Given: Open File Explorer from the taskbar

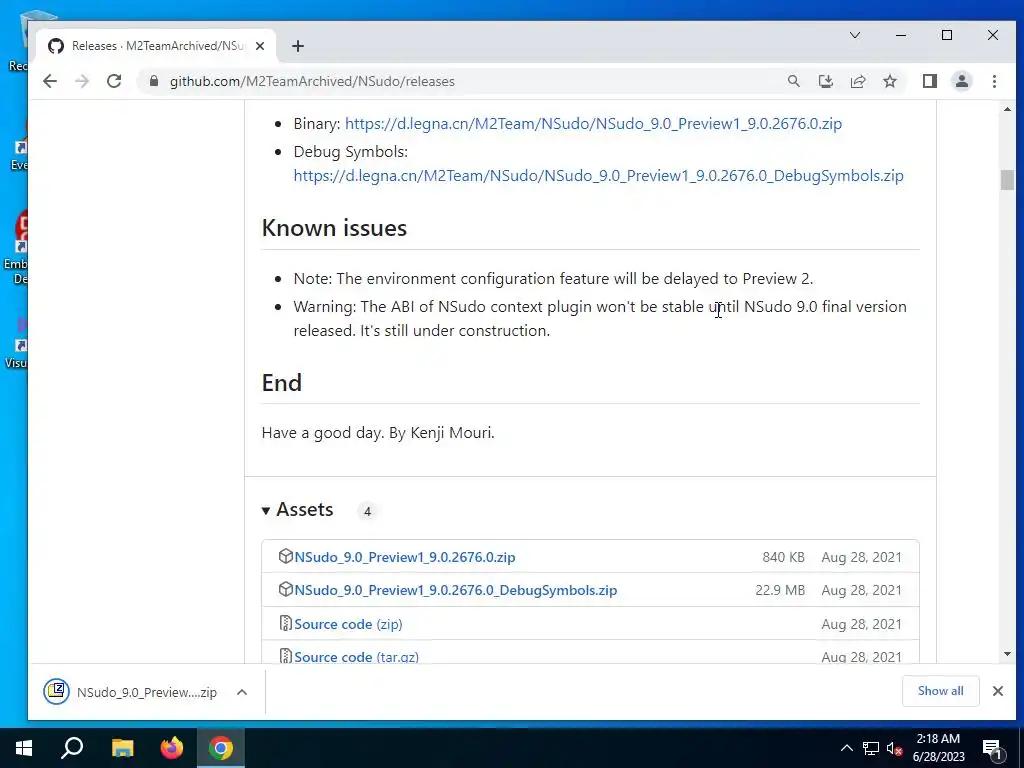Looking at the screenshot, I should (122, 748).
